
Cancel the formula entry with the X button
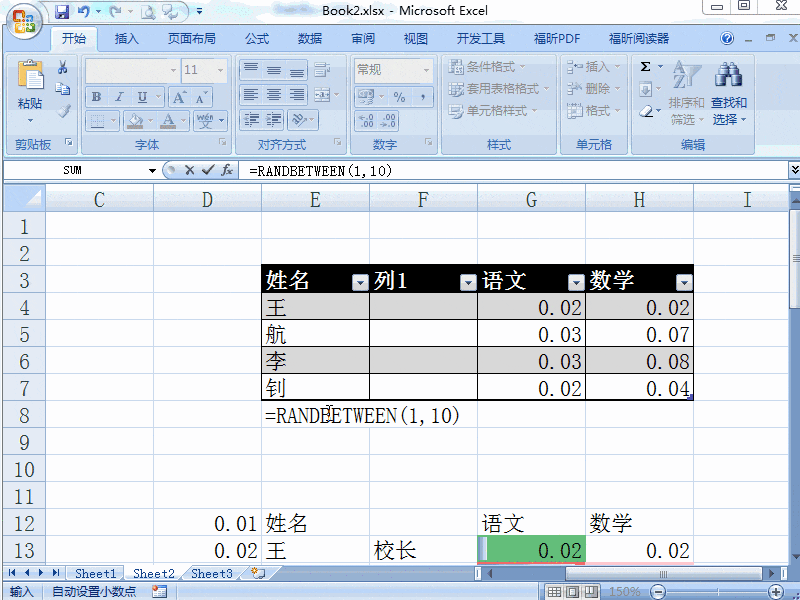[x=190, y=170]
